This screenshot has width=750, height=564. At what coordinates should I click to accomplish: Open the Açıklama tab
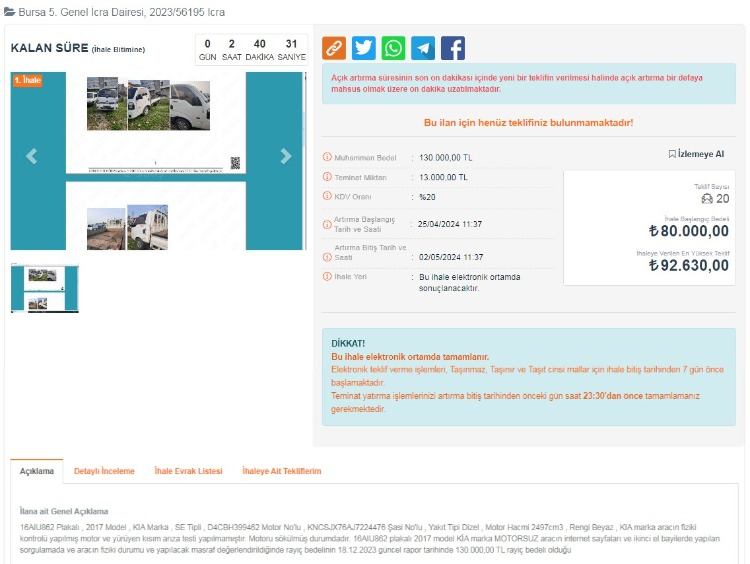(x=37, y=471)
